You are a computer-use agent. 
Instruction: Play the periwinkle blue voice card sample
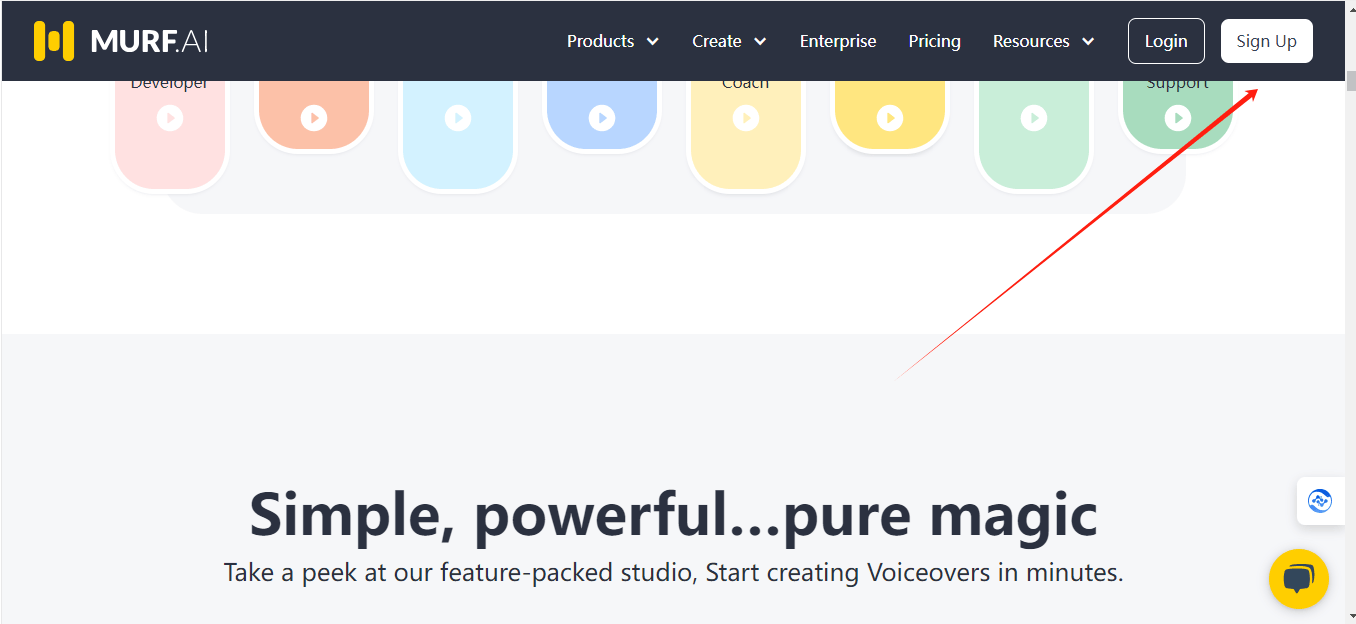point(602,118)
